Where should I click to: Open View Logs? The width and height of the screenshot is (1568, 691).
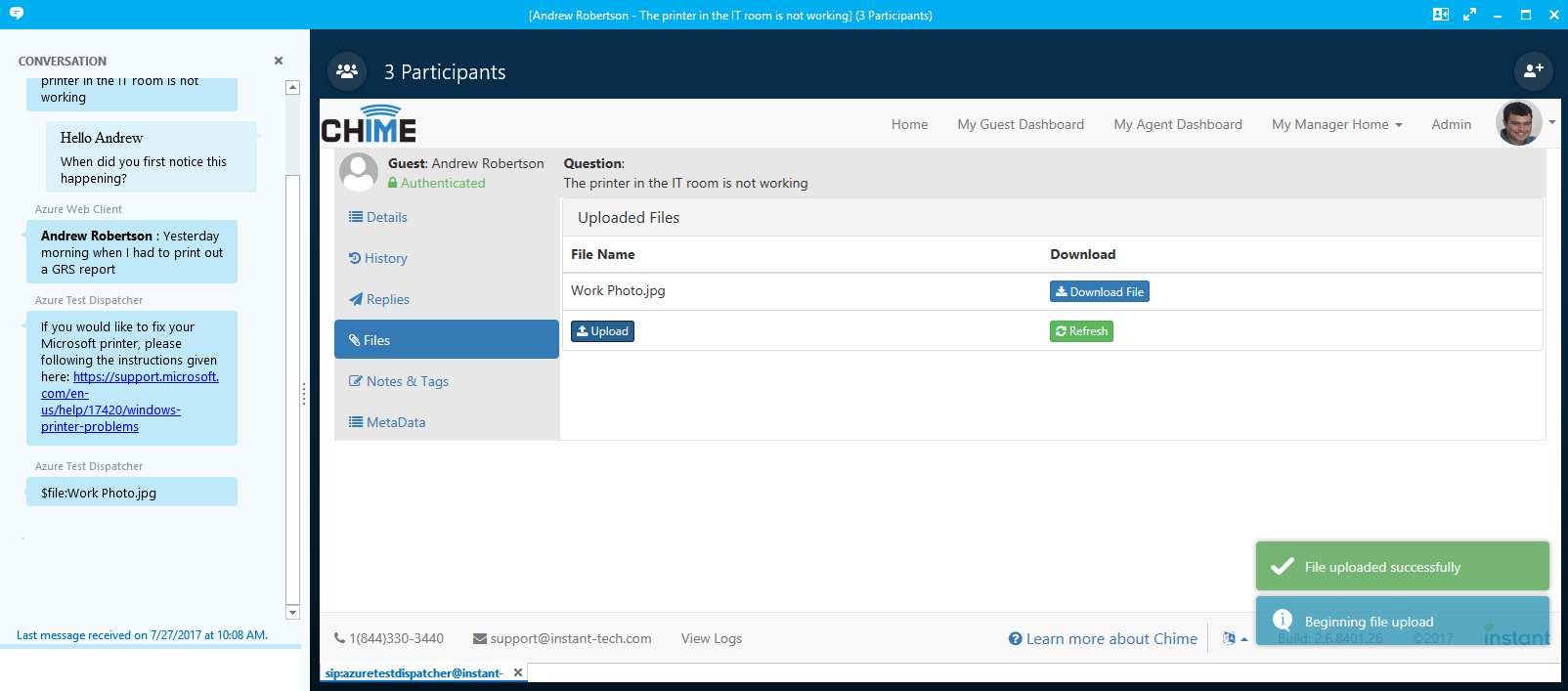click(712, 638)
